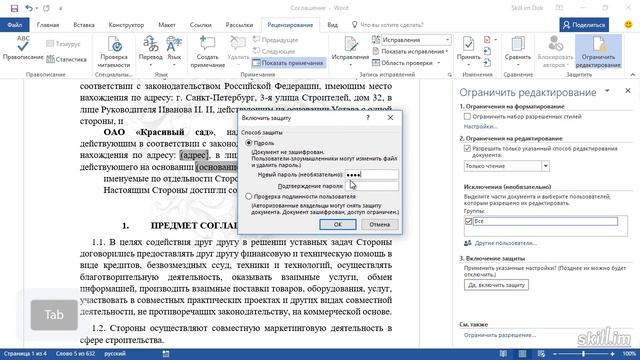Save the document with the floppy disk icon

coord(14,8)
